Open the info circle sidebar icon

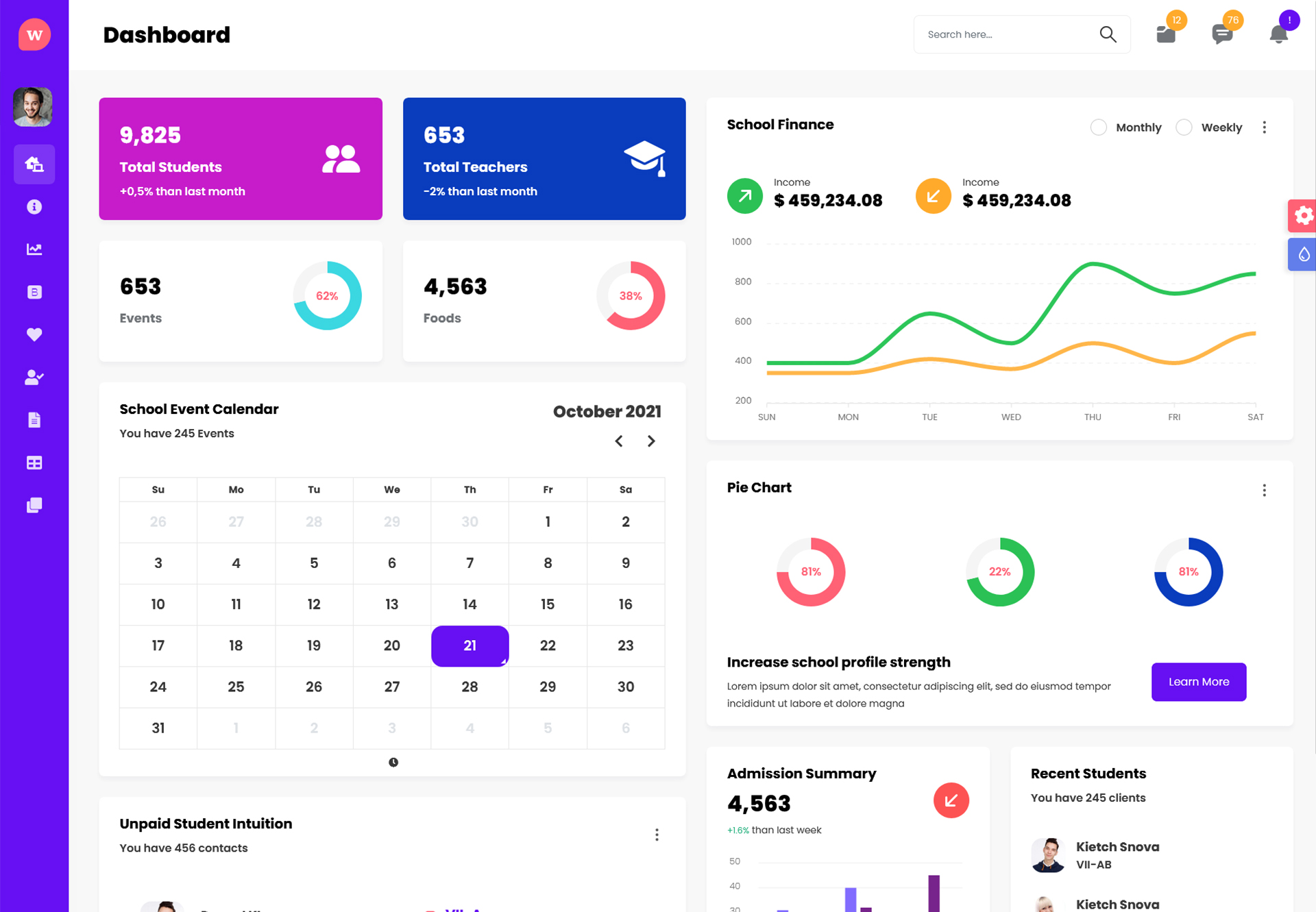(x=34, y=207)
